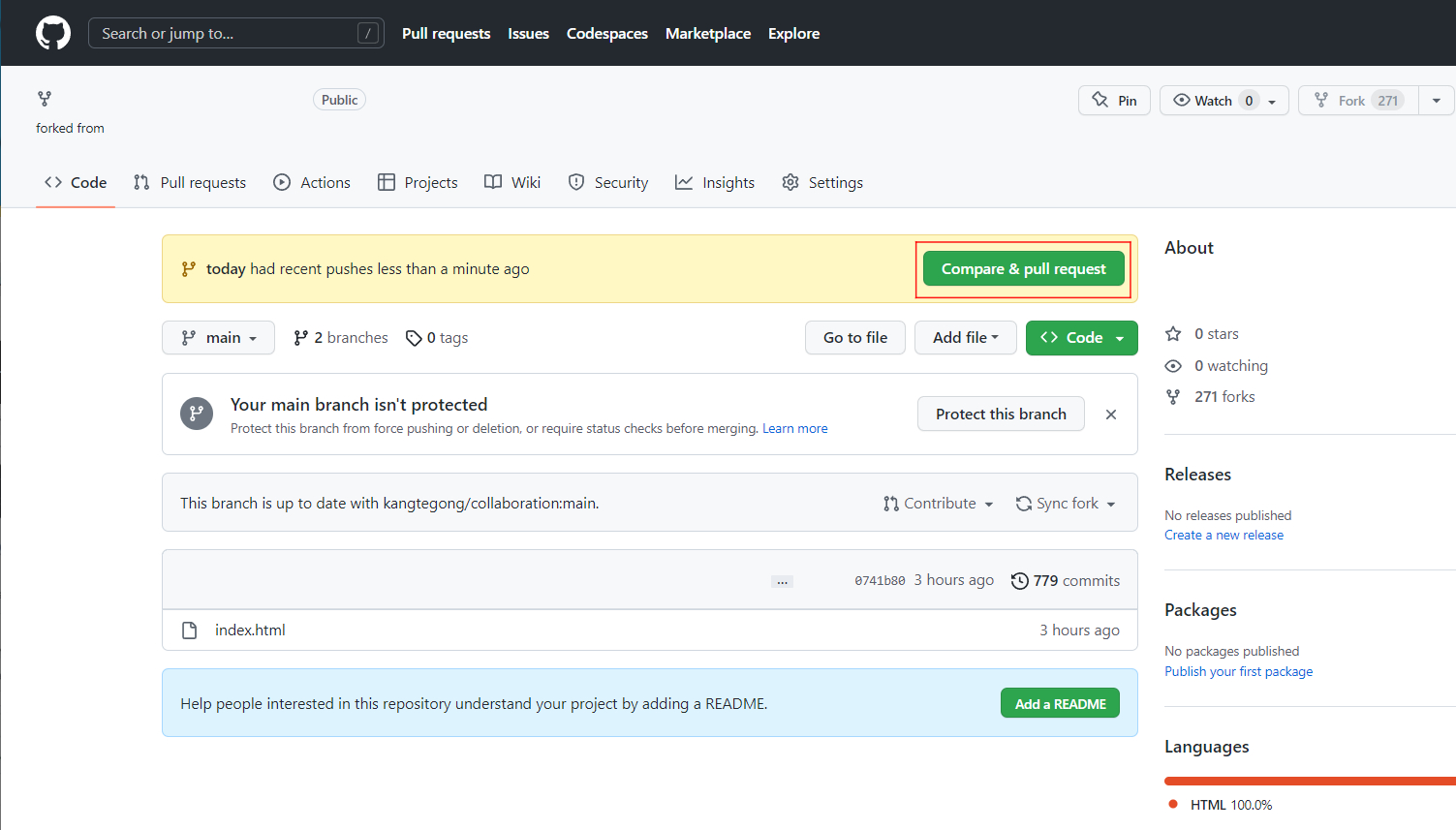Click Go to file button

pyautogui.click(x=855, y=338)
